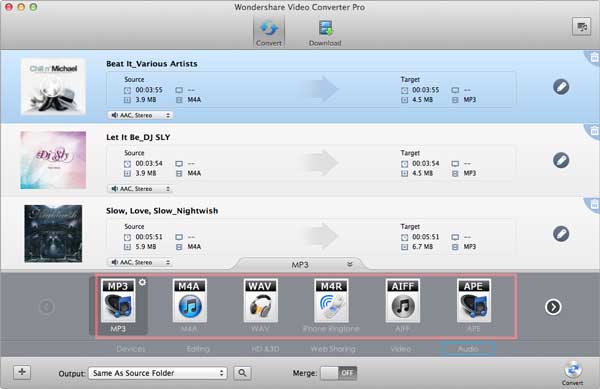
Task: Switch to the Web Sharing format tab
Action: click(x=333, y=349)
